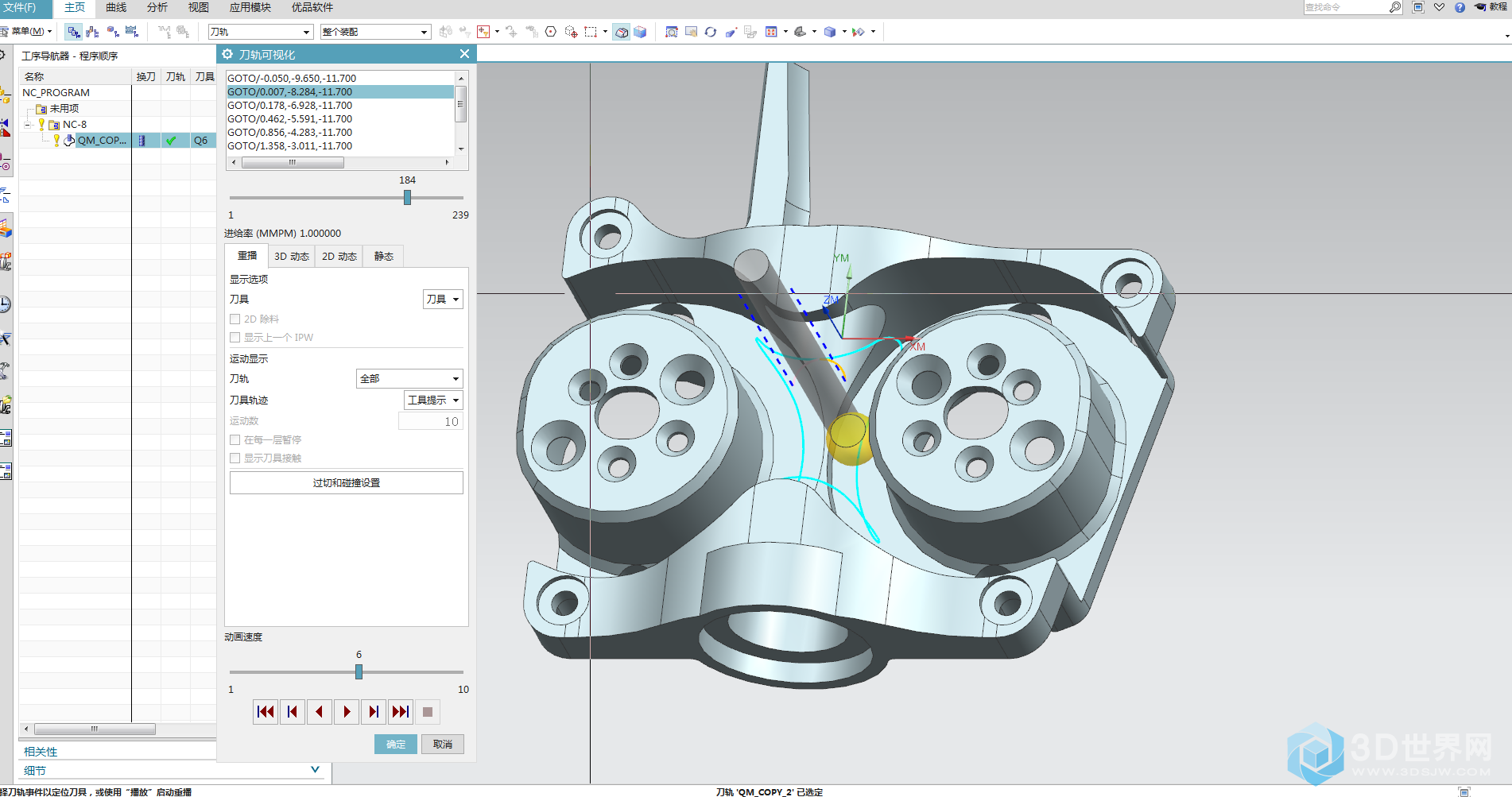Click the hexagon snap point icon
1512x797 pixels.
point(550,32)
